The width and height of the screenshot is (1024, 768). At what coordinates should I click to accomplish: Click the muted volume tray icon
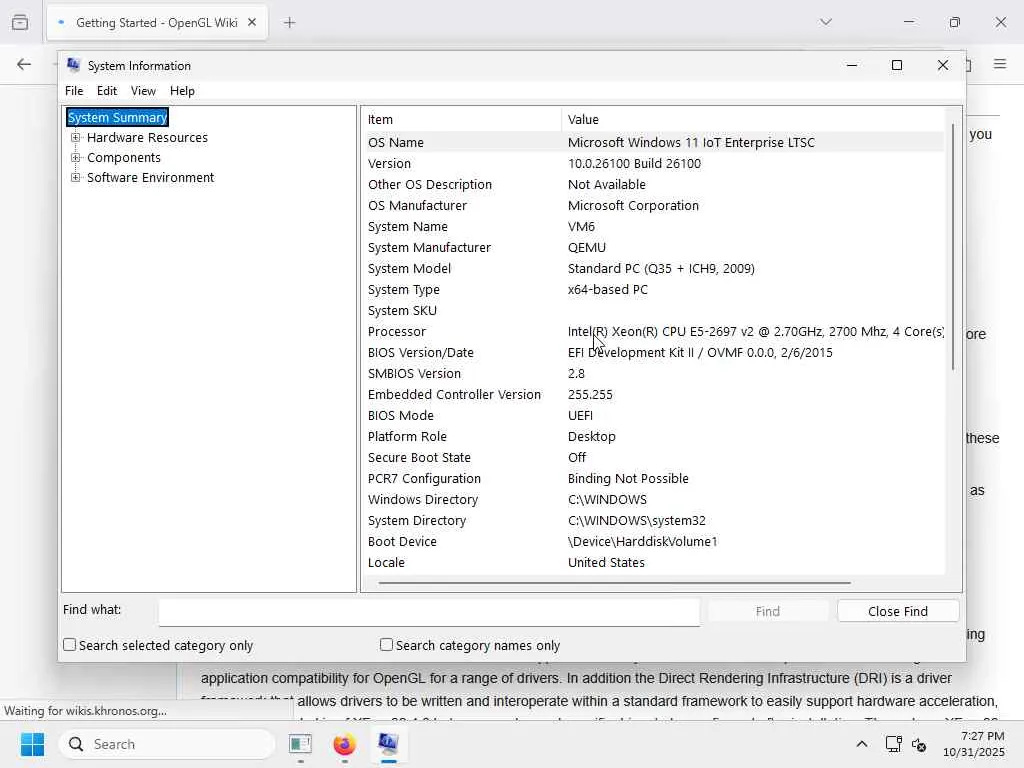click(x=919, y=744)
